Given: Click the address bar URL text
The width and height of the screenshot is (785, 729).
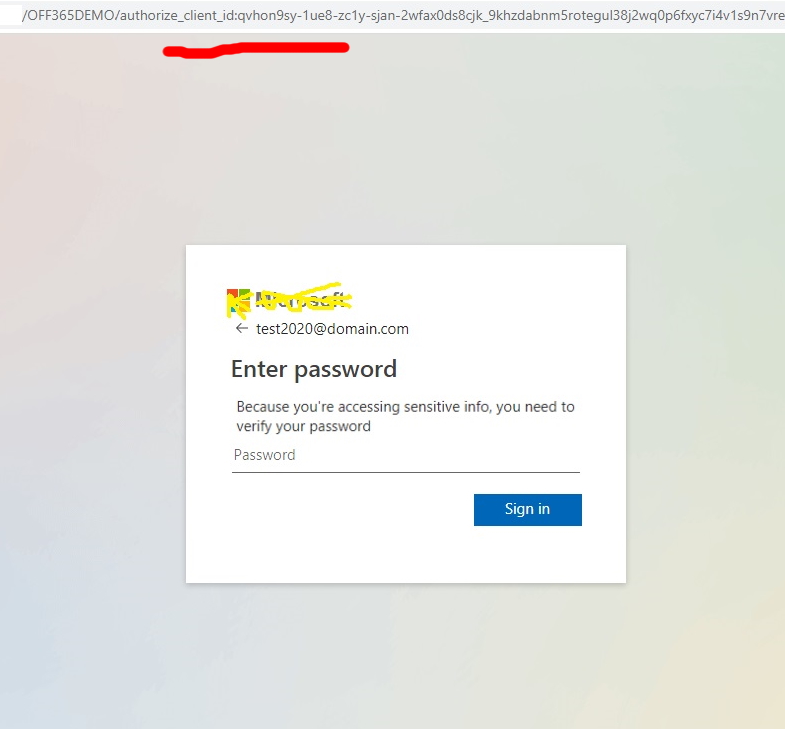Looking at the screenshot, I should point(403,16).
